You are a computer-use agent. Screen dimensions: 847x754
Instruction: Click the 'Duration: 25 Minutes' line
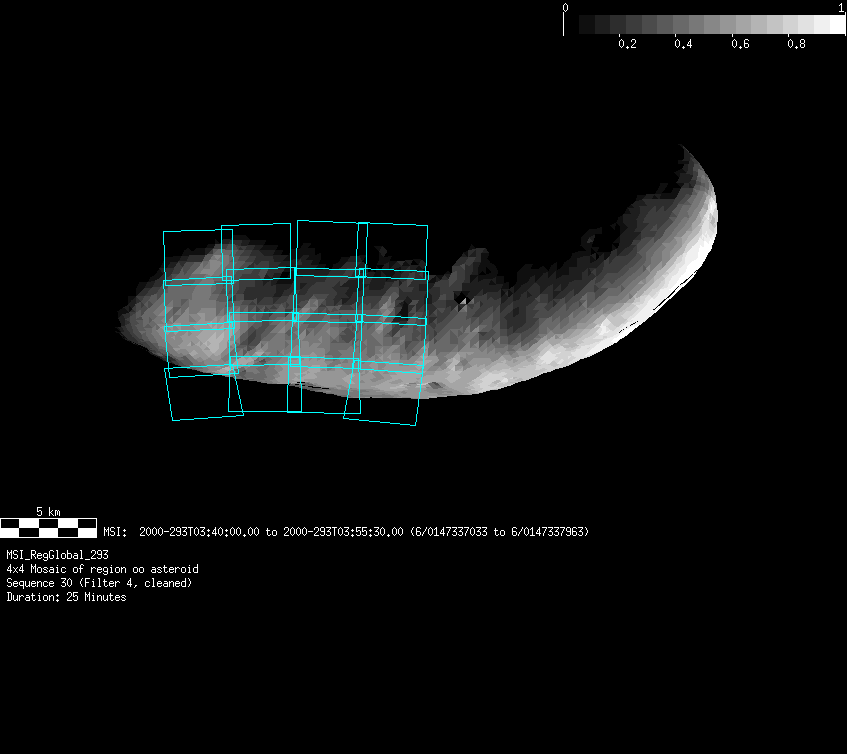[66, 597]
